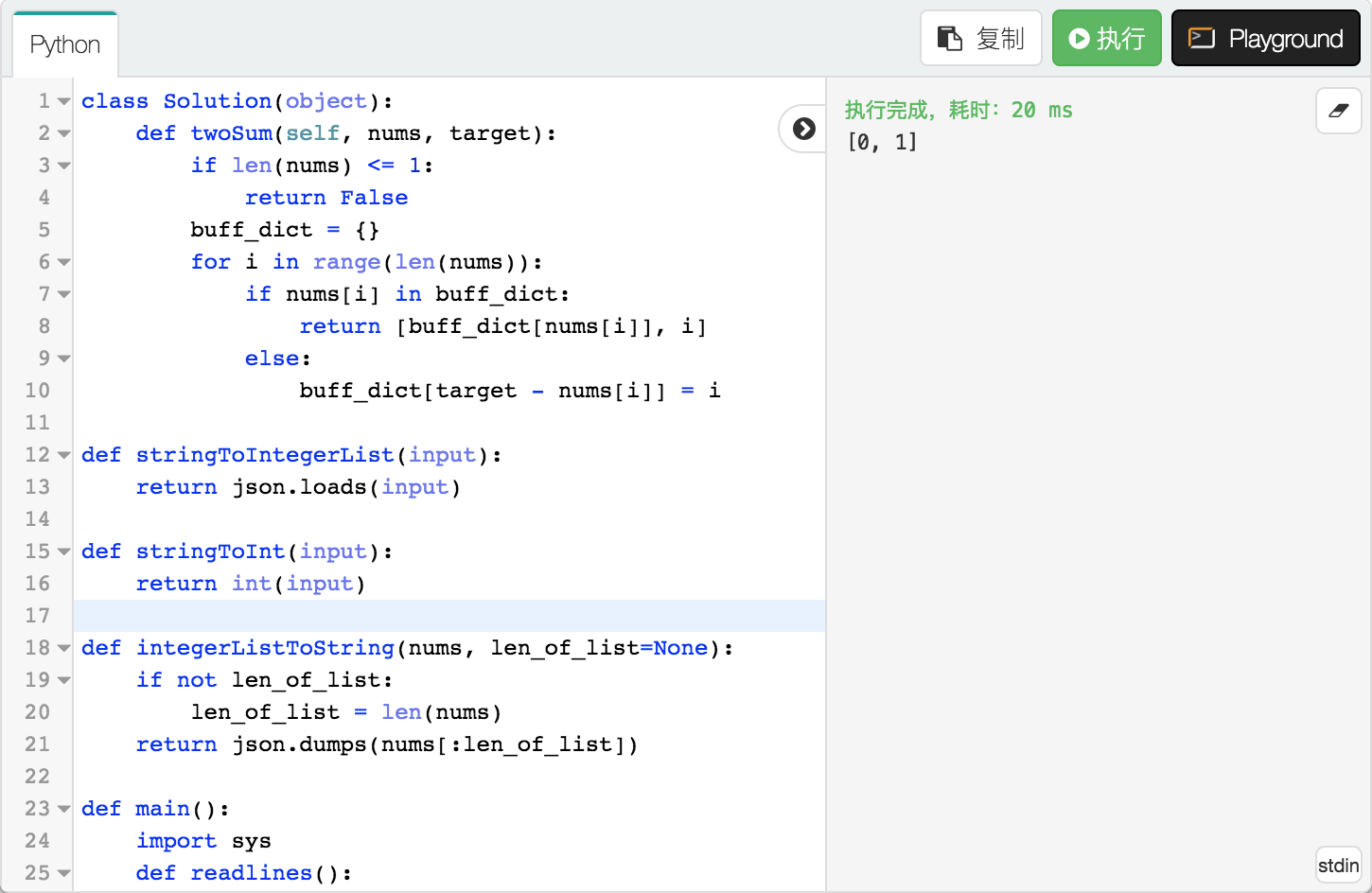Collapse output panel with arrow icon
This screenshot has height=893, width=1372.
pyautogui.click(x=804, y=129)
